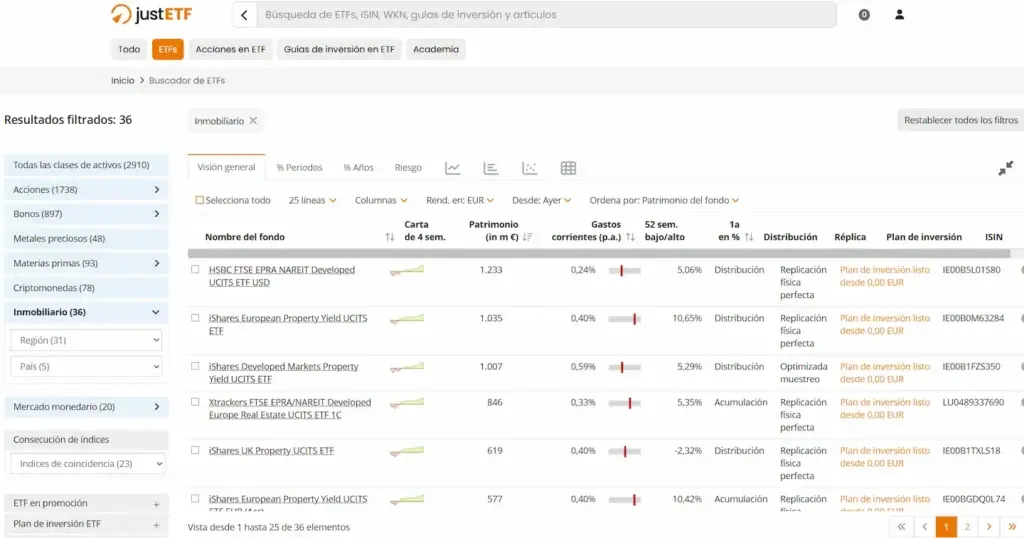
Task: Select Xtrackers FTSE EPRA/NAREIT row checkbox
Action: [x=195, y=402]
